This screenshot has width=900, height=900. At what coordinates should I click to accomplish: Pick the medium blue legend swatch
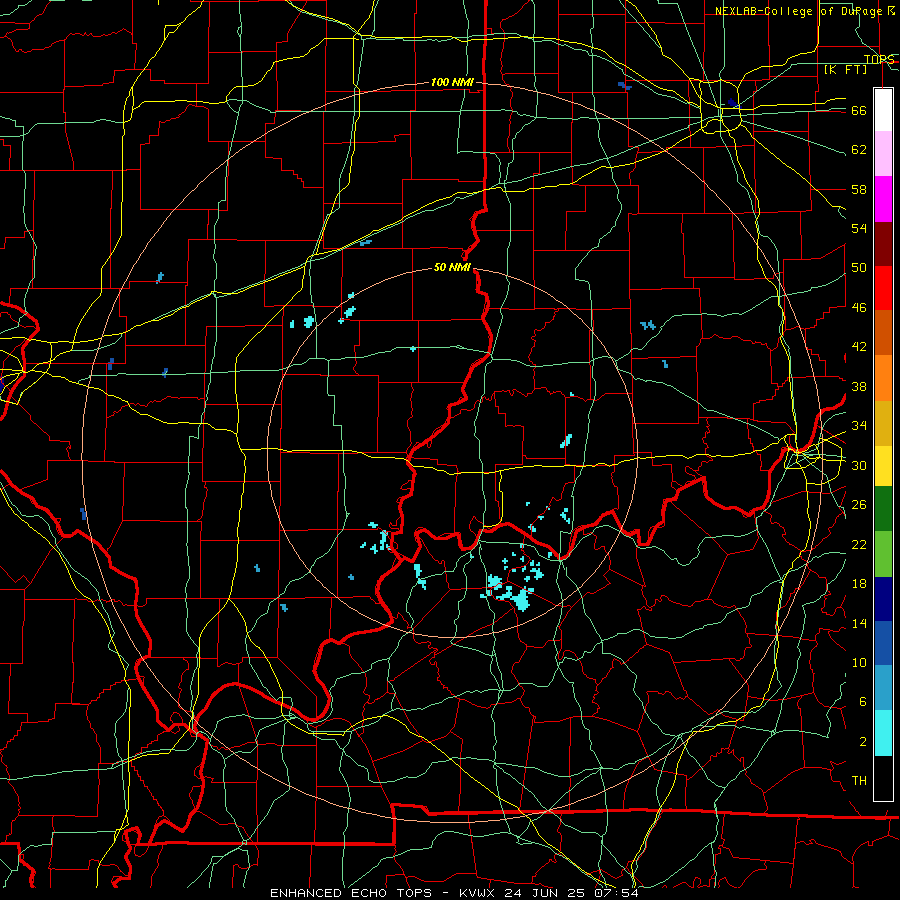883,643
